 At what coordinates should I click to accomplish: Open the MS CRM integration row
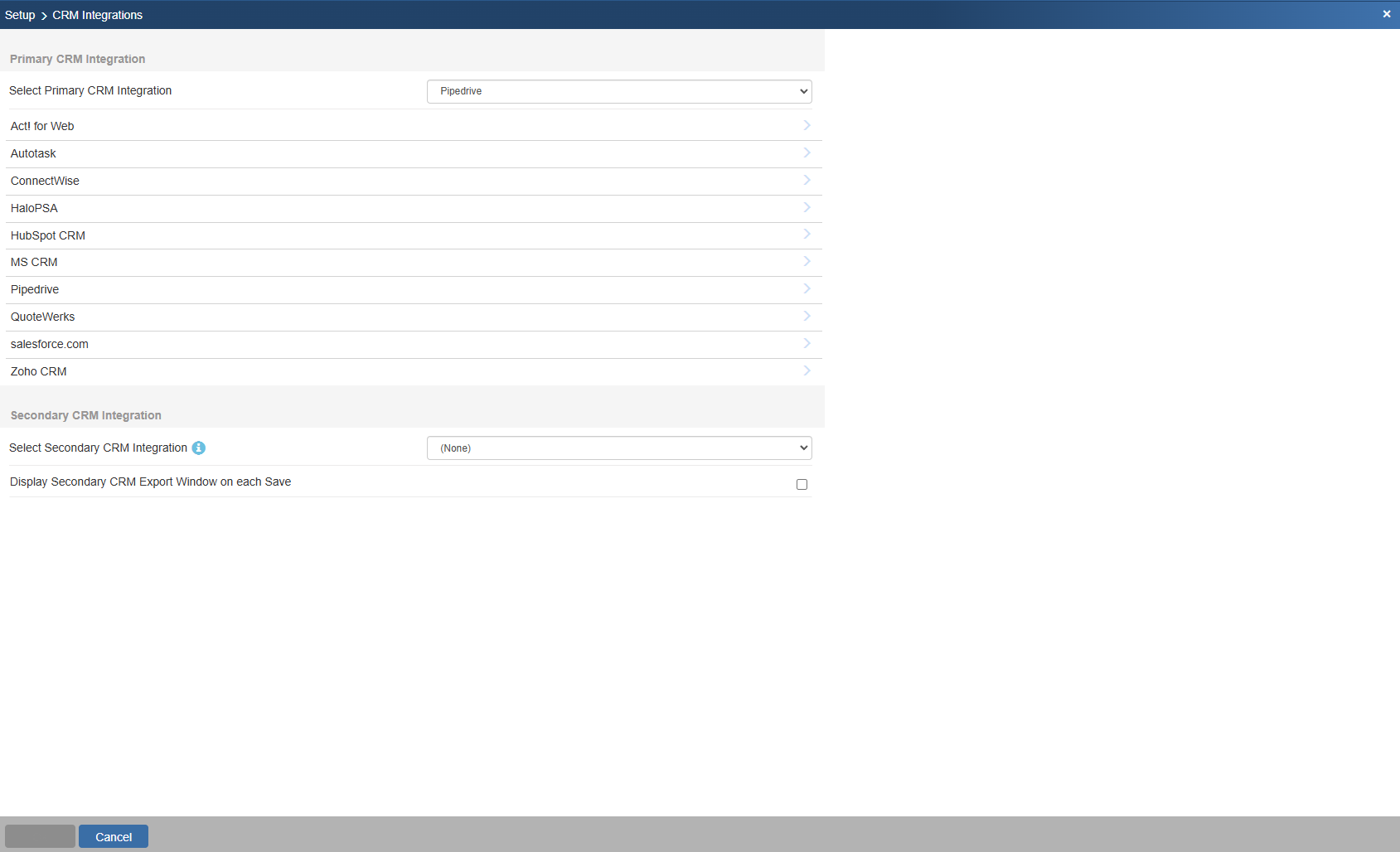tap(414, 263)
